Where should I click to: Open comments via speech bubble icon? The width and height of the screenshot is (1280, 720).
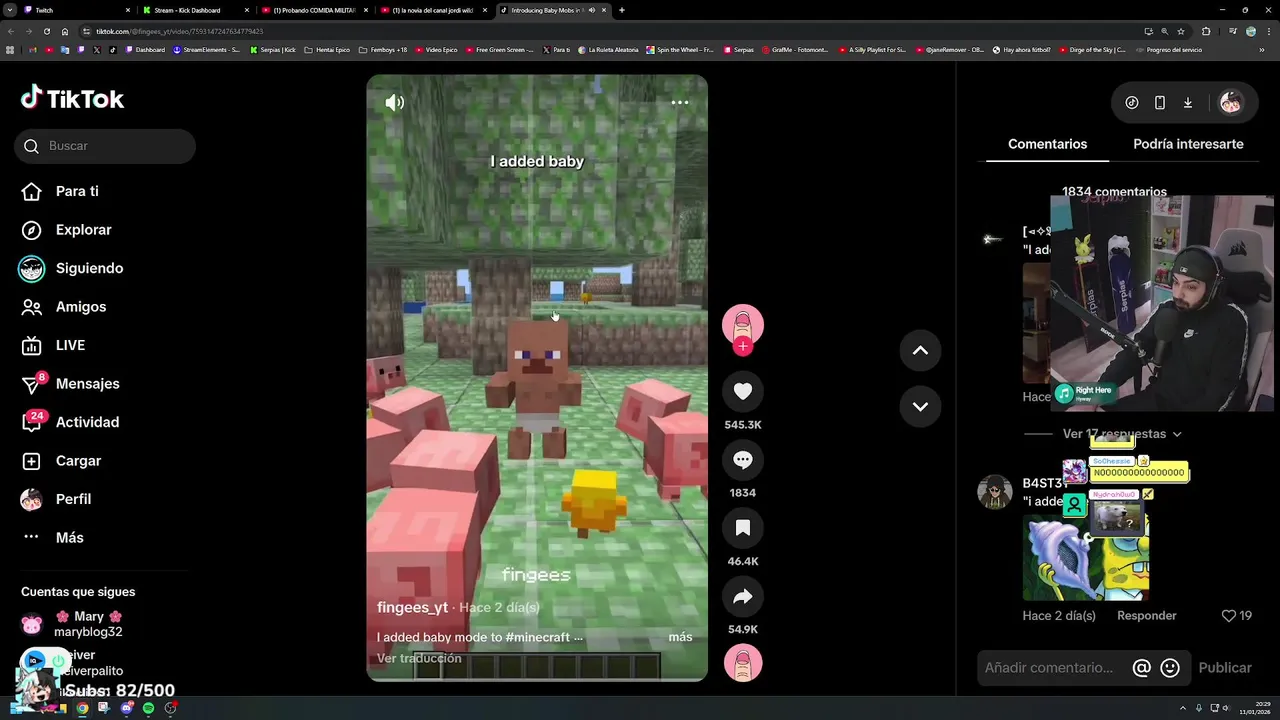[743, 459]
